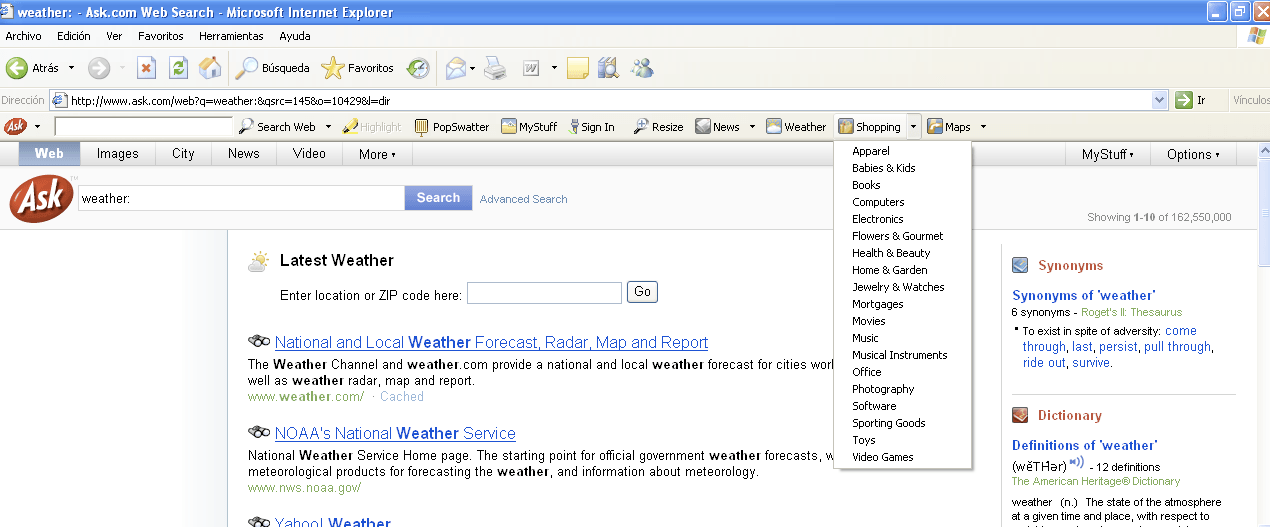Open the Advanced Search link
1270x527 pixels.
523,199
